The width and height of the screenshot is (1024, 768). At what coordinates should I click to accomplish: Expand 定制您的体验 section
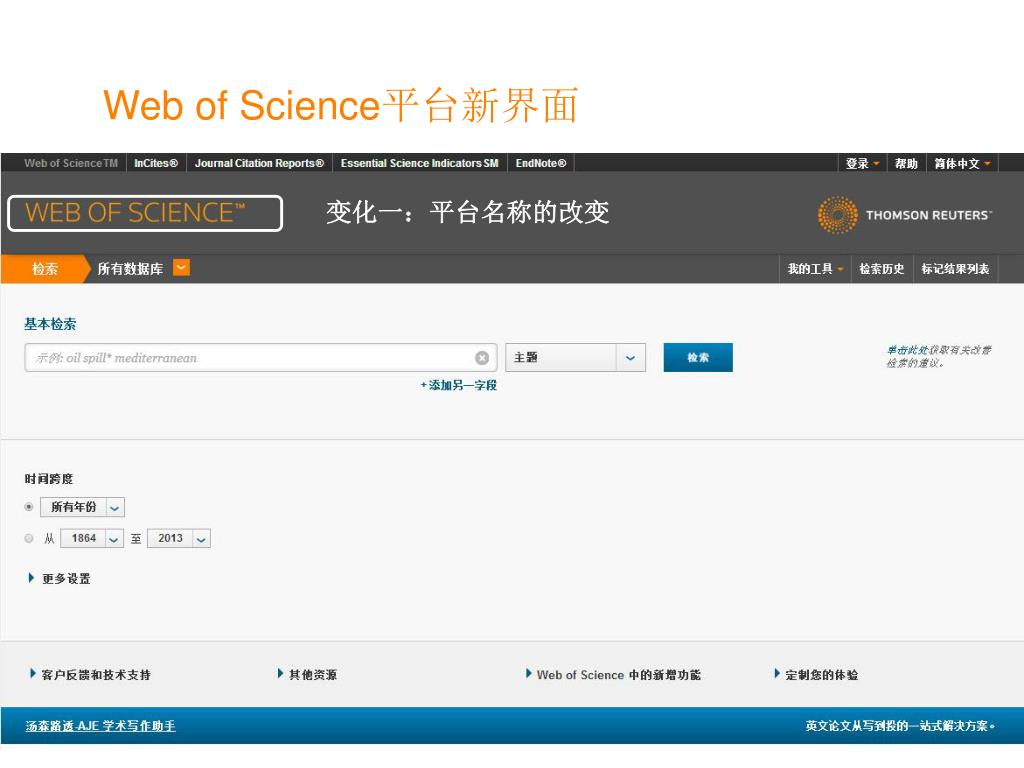816,675
